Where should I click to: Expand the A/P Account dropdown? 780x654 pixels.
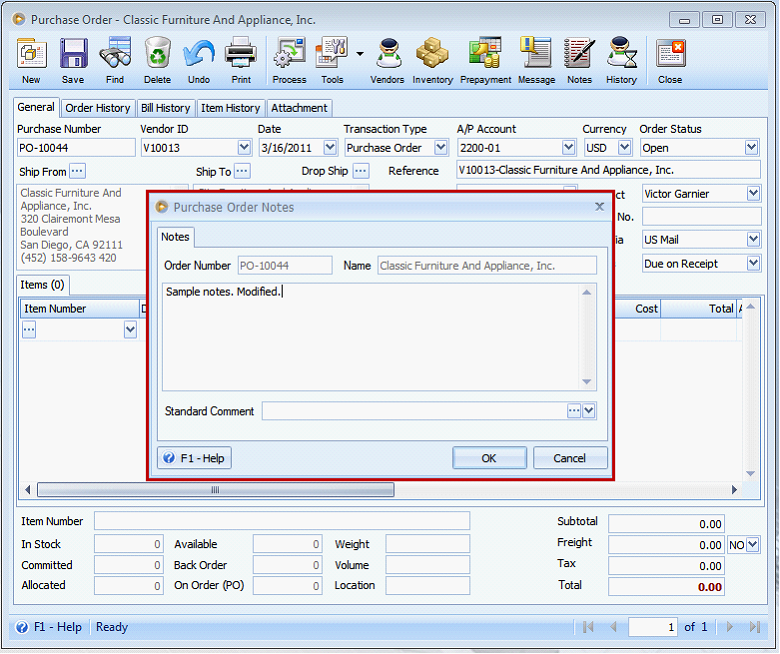569,148
